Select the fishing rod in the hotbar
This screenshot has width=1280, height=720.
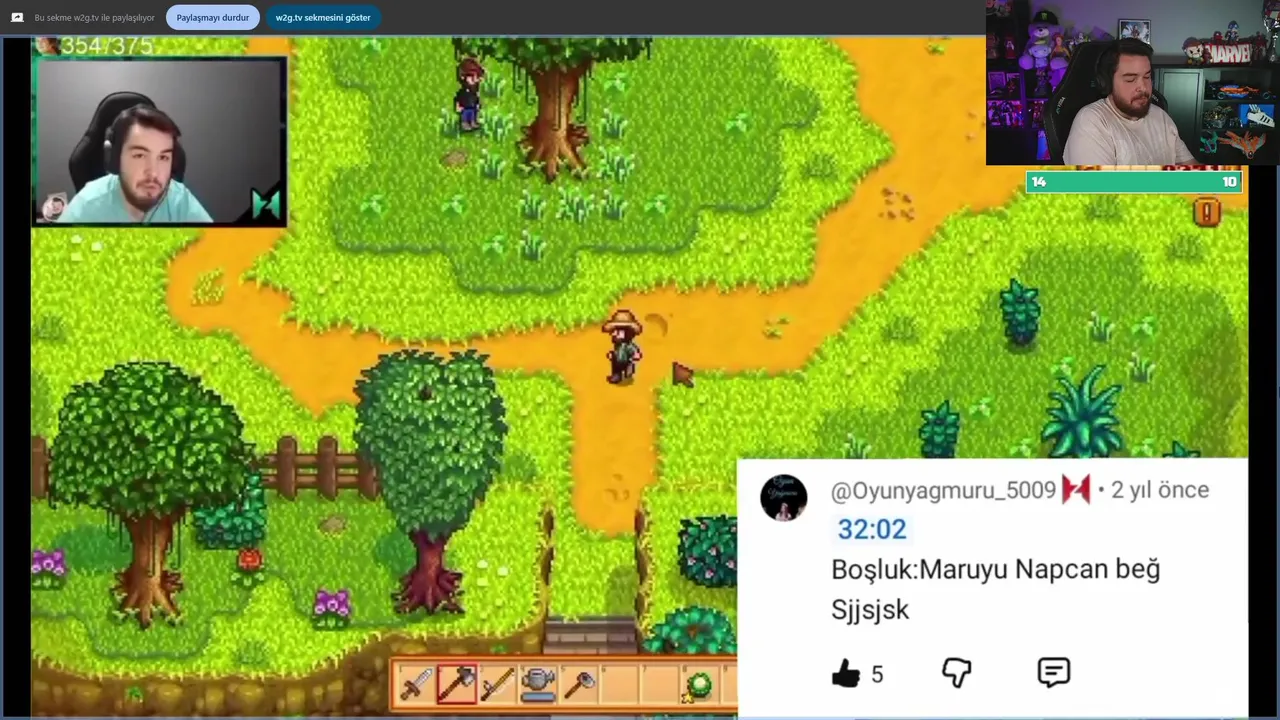point(497,684)
